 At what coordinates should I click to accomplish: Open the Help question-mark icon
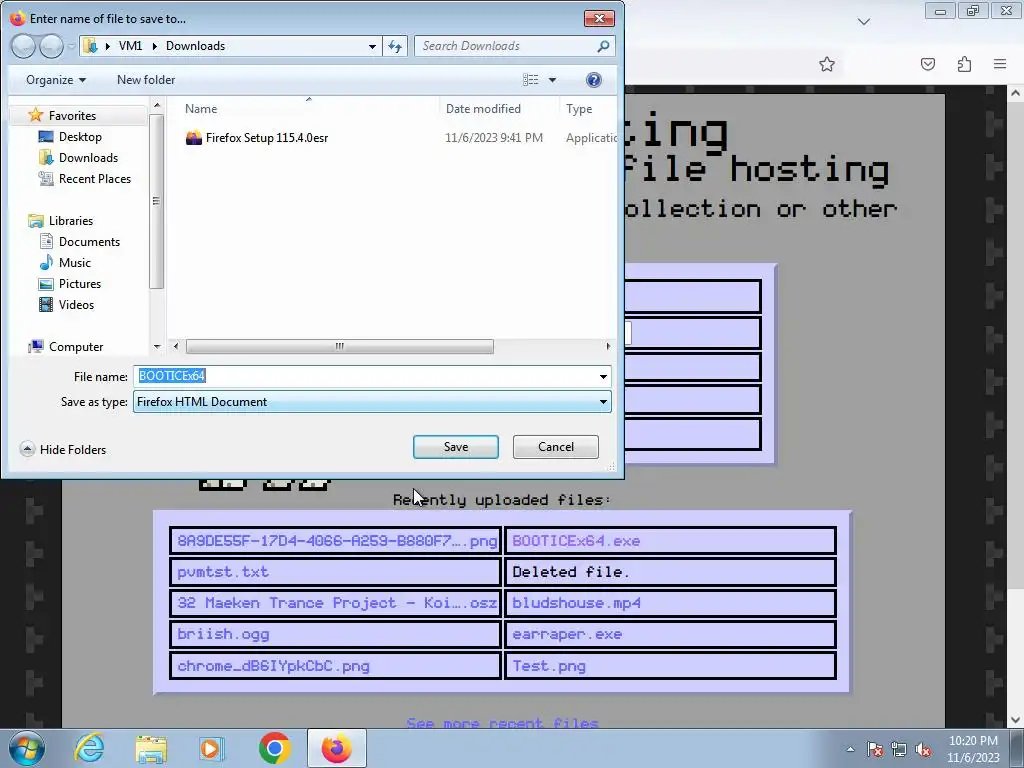593,80
